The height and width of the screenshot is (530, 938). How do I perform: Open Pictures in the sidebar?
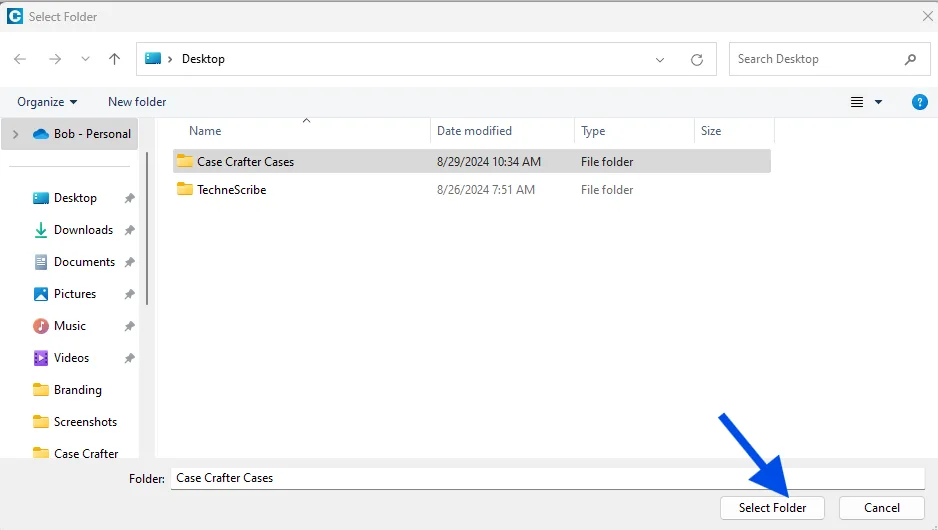point(75,294)
